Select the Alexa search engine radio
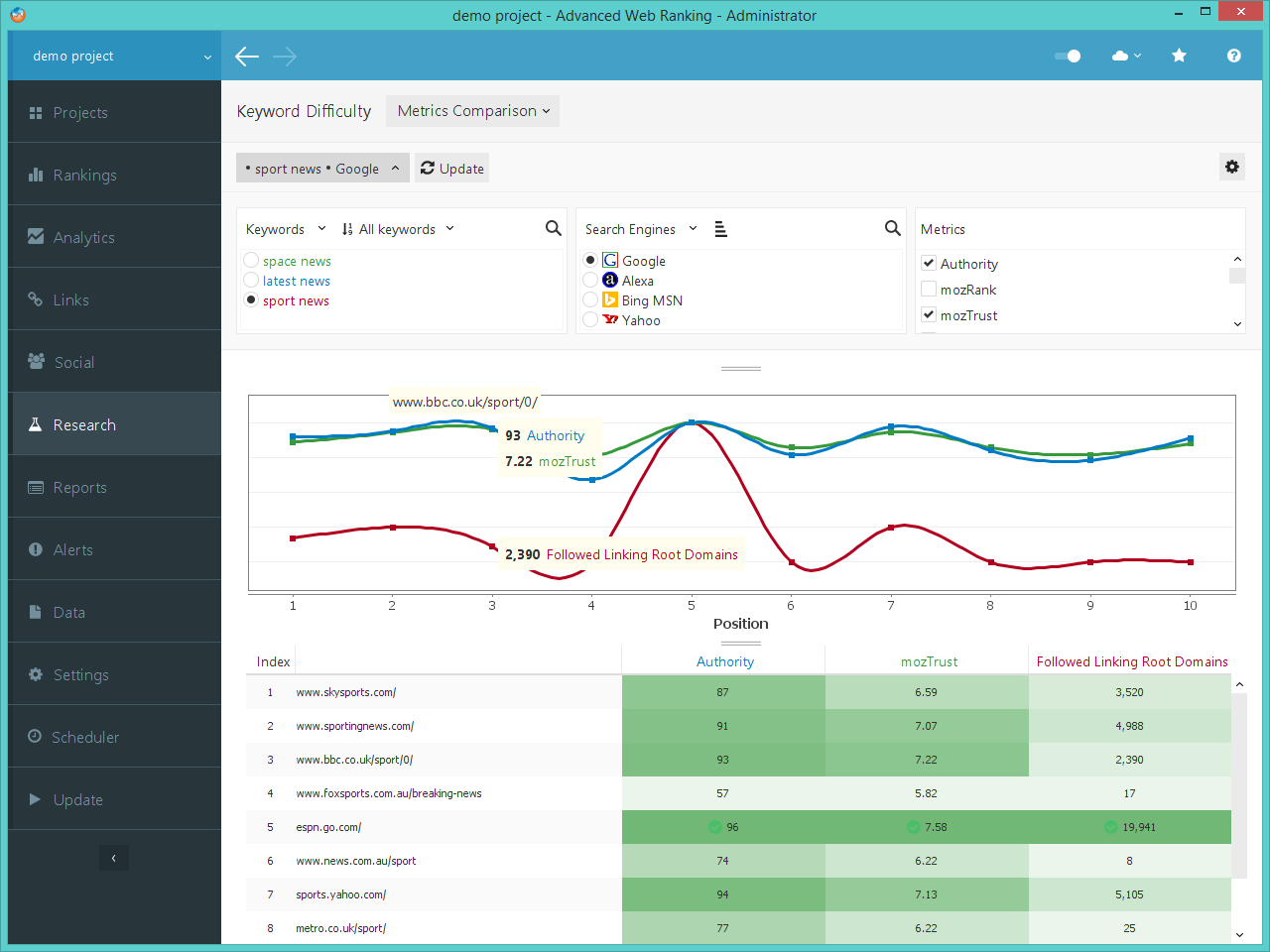This screenshot has width=1270, height=952. [590, 281]
